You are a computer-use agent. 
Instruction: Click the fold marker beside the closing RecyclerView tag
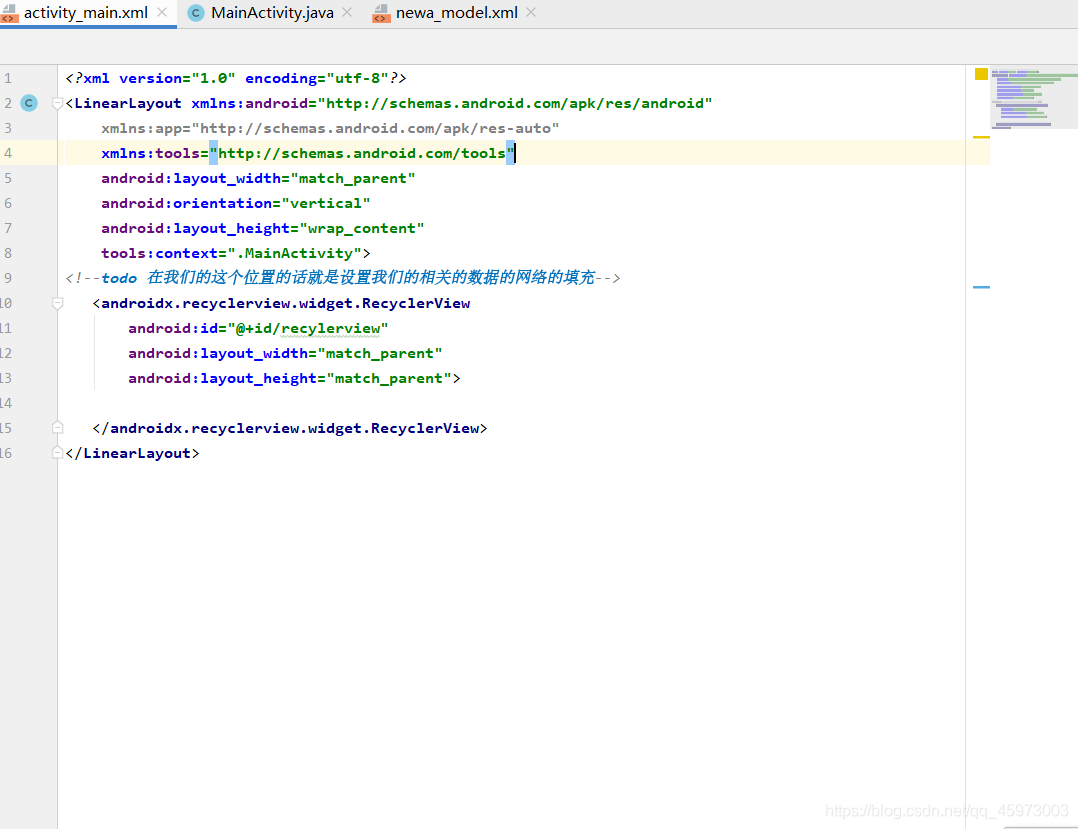click(x=57, y=428)
